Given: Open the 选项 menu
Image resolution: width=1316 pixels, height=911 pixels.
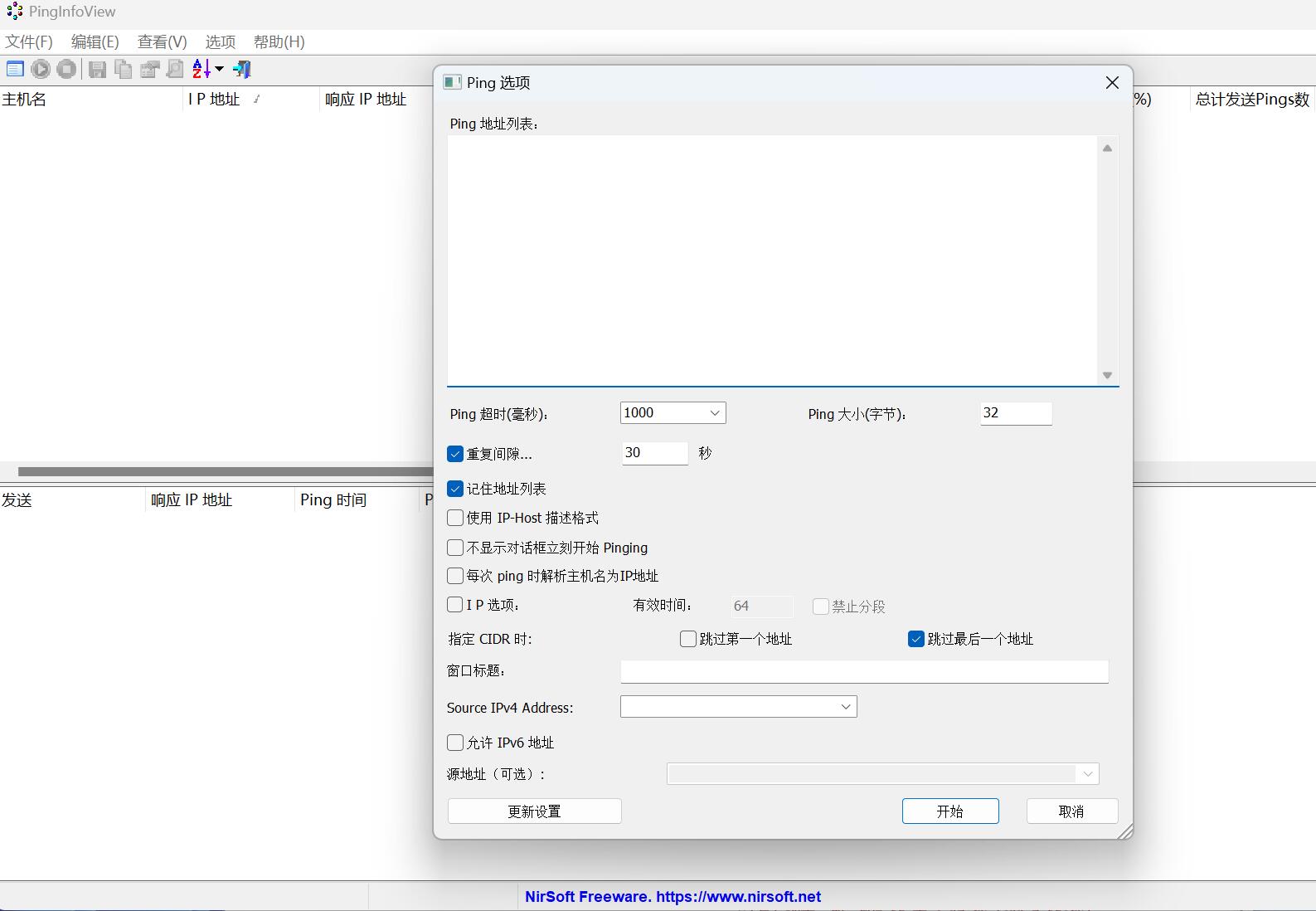Looking at the screenshot, I should tap(221, 41).
